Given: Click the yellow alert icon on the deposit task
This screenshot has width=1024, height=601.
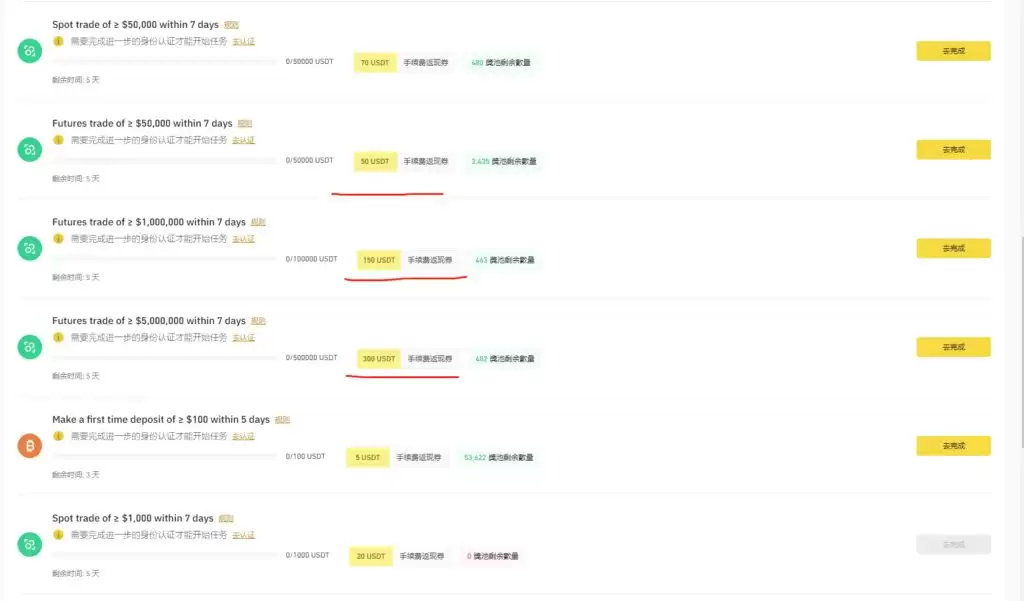Looking at the screenshot, I should [59, 436].
